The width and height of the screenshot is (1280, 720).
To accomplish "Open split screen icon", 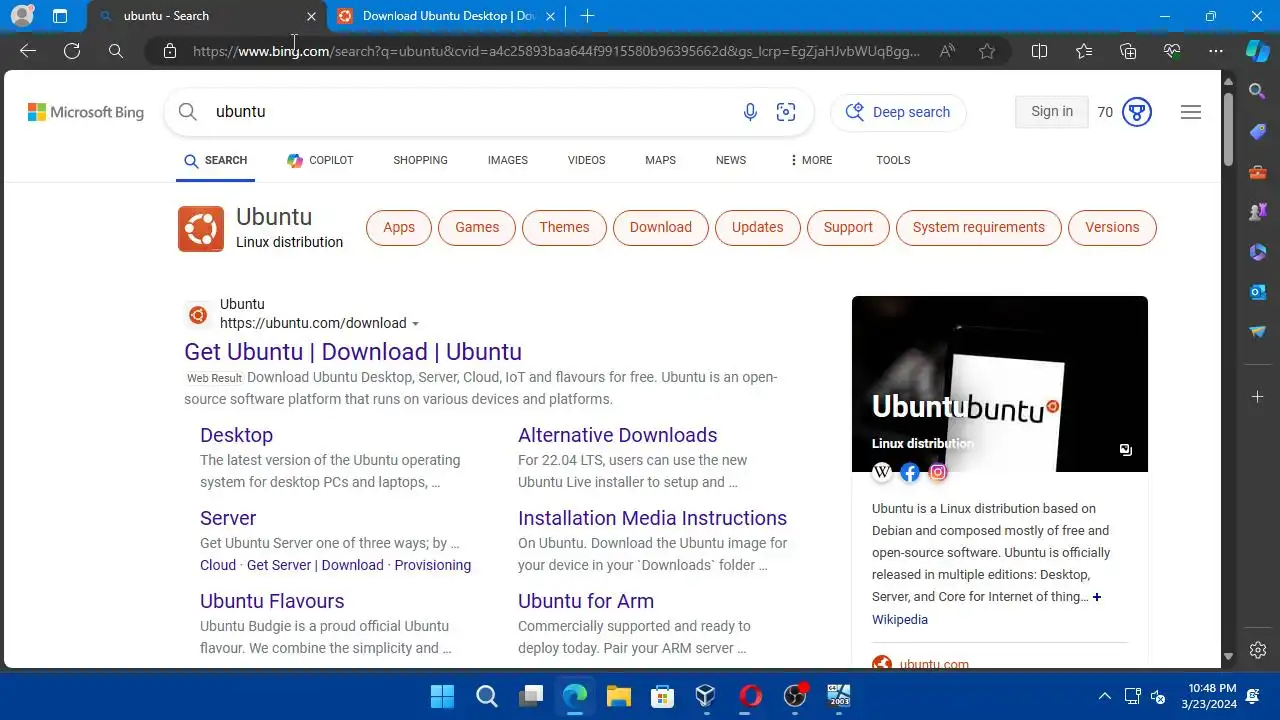I will coord(1039,51).
